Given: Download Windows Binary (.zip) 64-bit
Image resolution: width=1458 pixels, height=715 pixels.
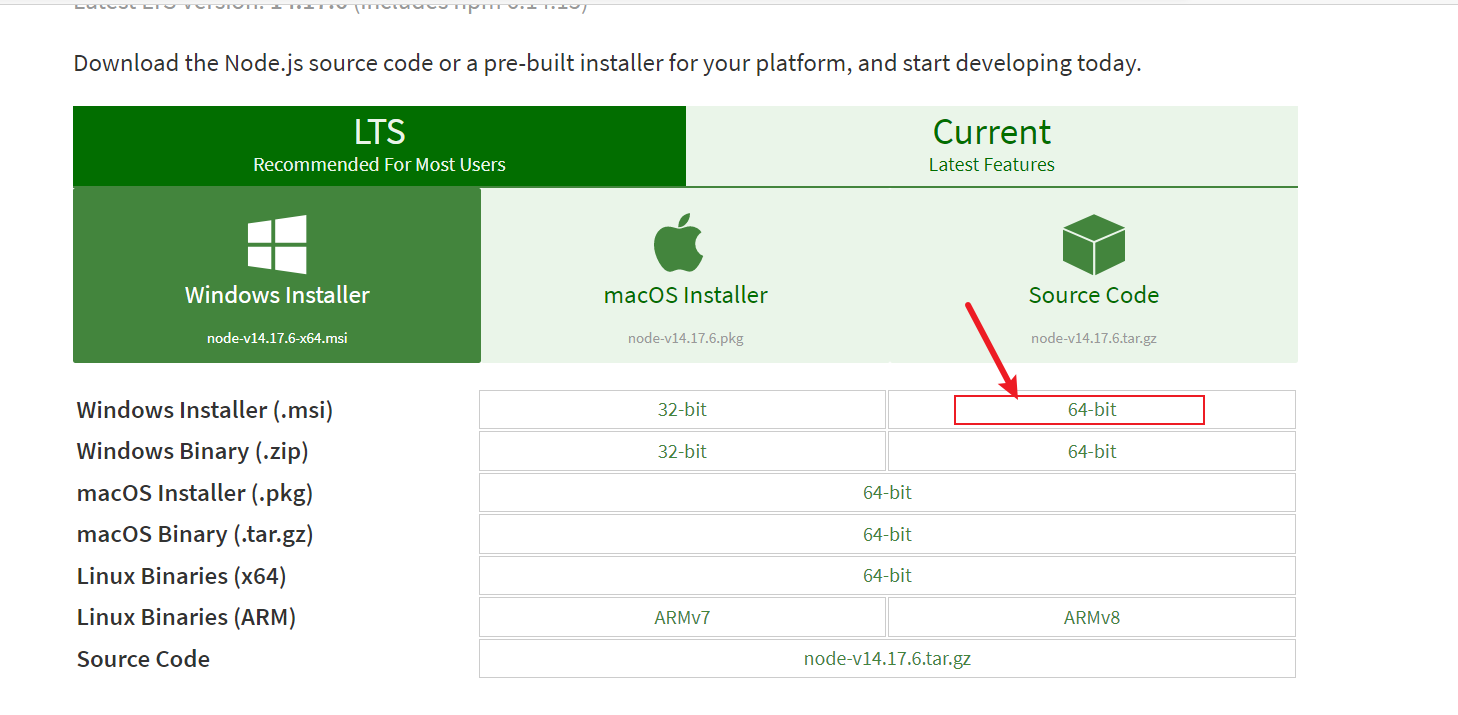Looking at the screenshot, I should tap(1092, 451).
